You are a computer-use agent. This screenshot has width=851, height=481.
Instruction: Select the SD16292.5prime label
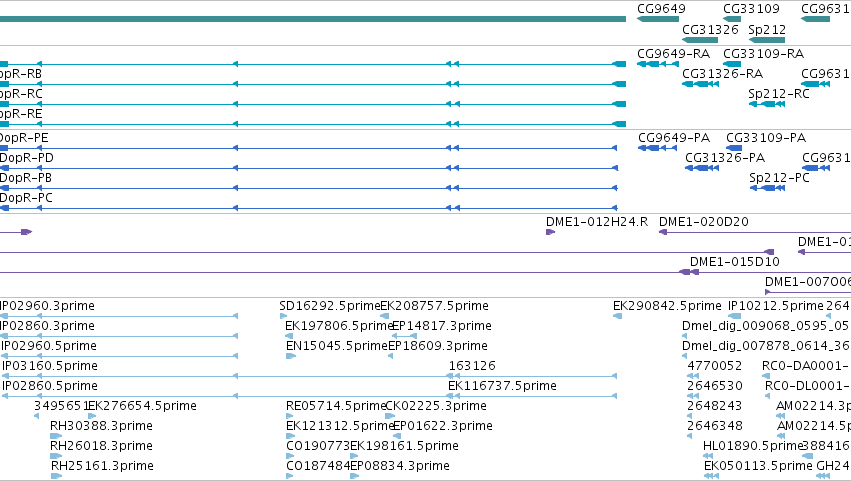pos(329,306)
